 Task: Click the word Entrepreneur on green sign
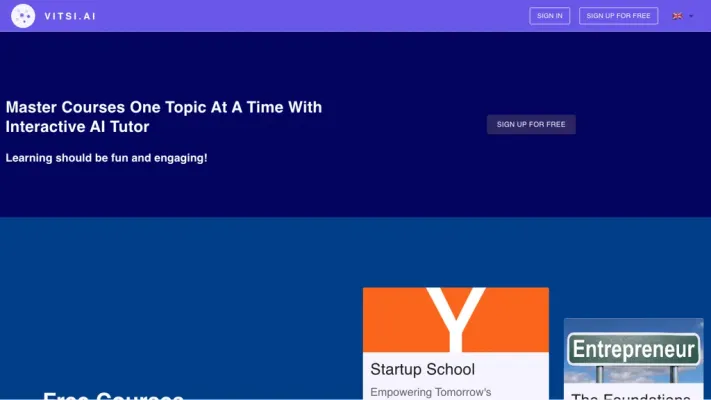click(632, 350)
